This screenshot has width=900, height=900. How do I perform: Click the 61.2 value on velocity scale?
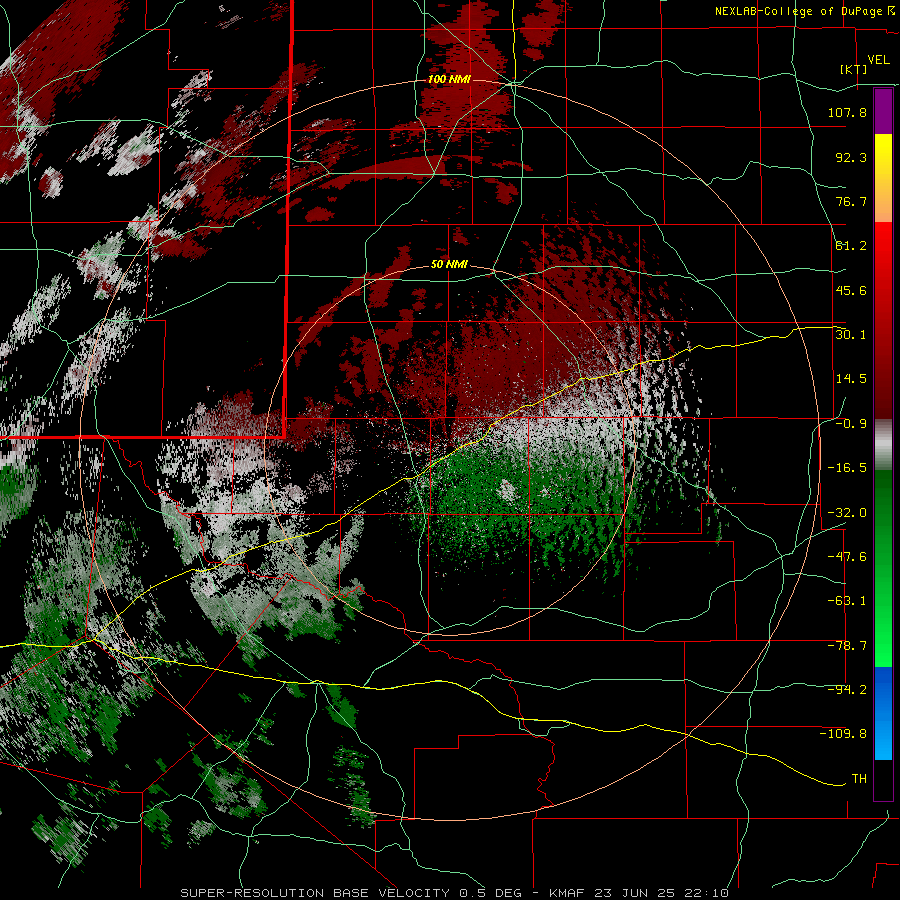851,246
